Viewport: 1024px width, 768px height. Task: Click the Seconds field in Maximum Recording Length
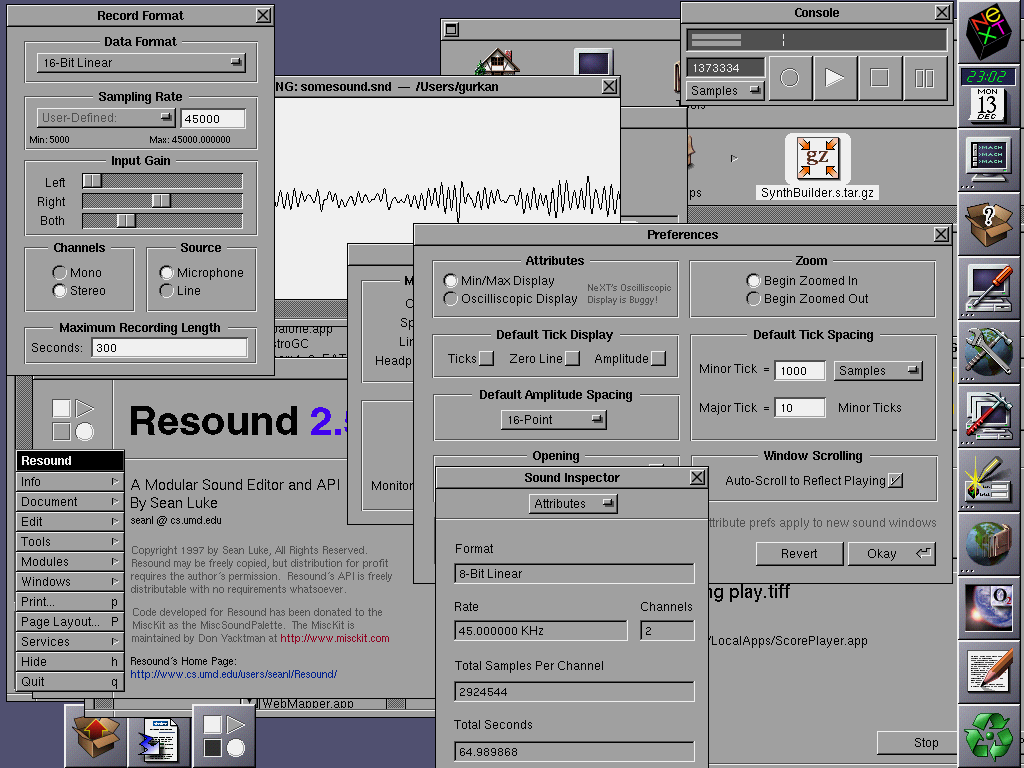click(170, 348)
